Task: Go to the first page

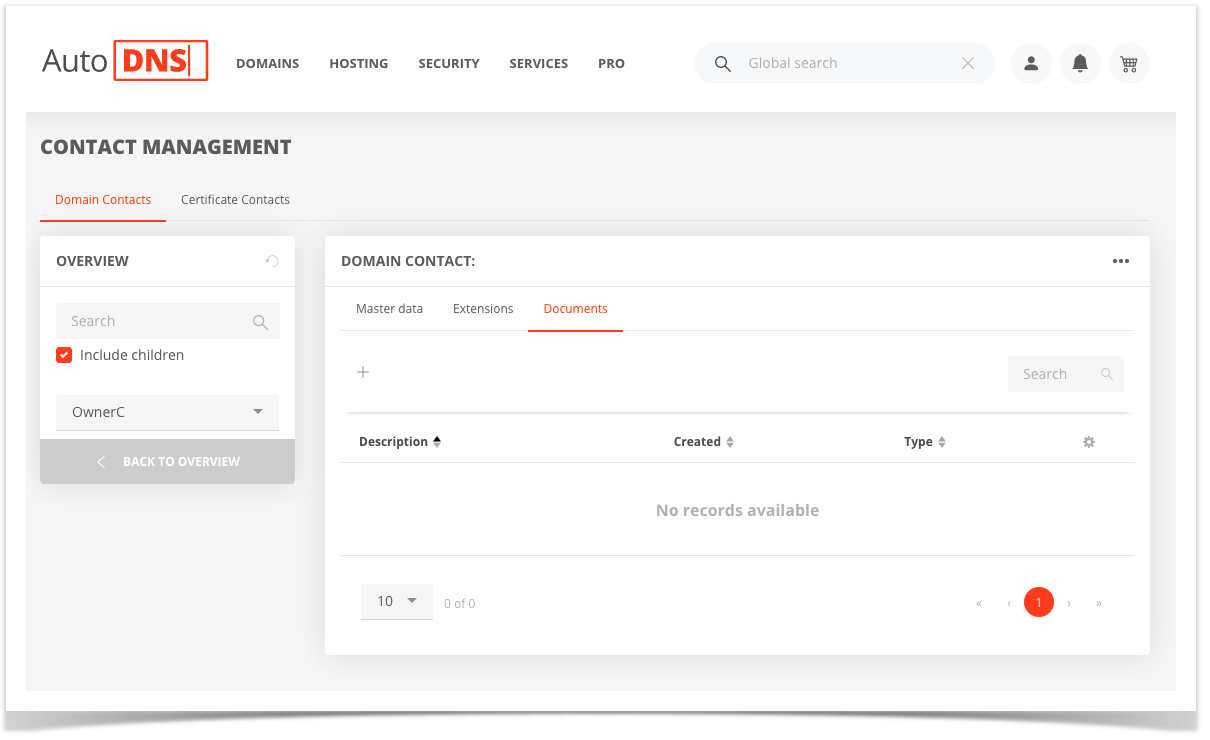Action: coord(979,603)
